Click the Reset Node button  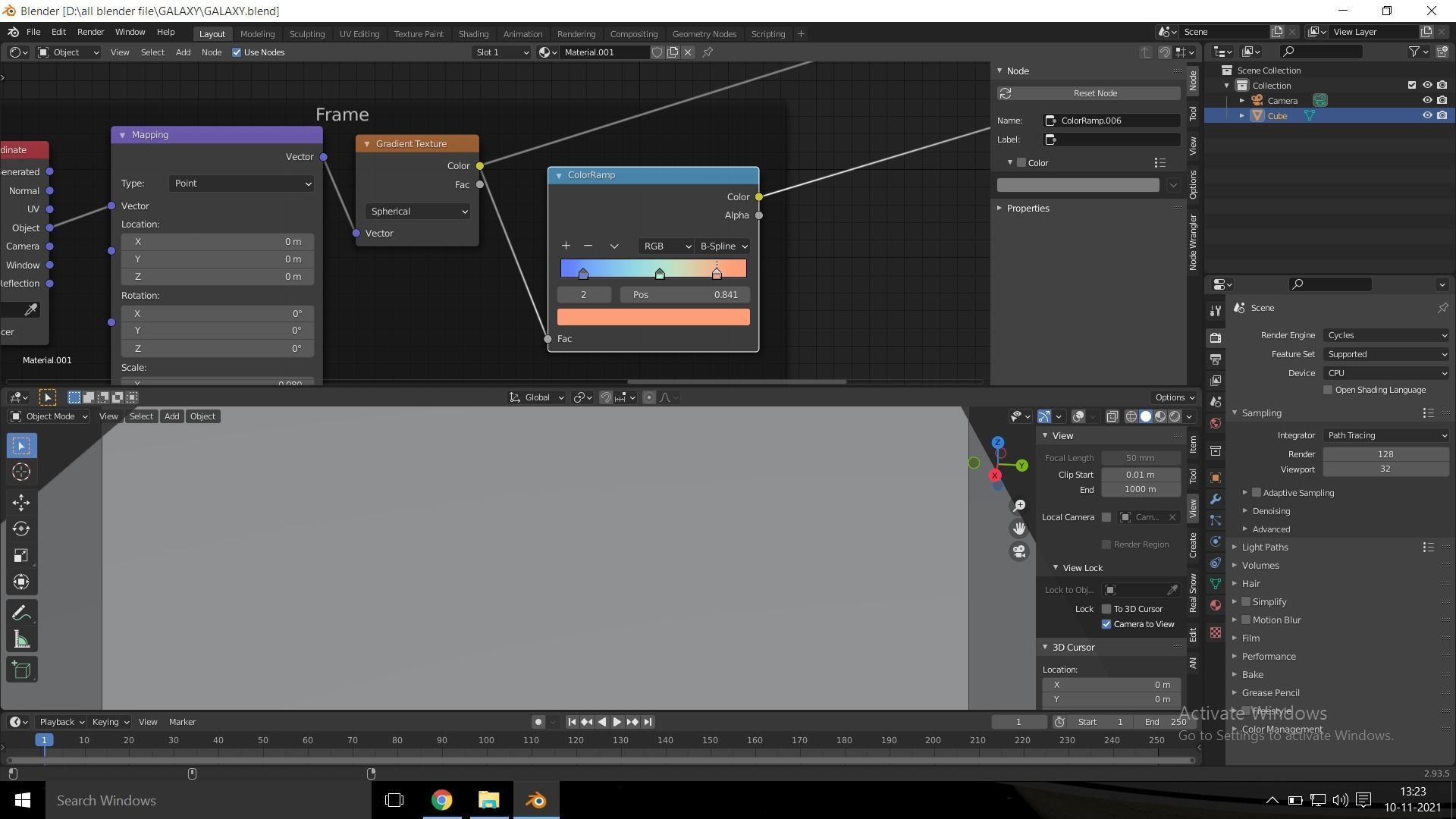(1088, 93)
